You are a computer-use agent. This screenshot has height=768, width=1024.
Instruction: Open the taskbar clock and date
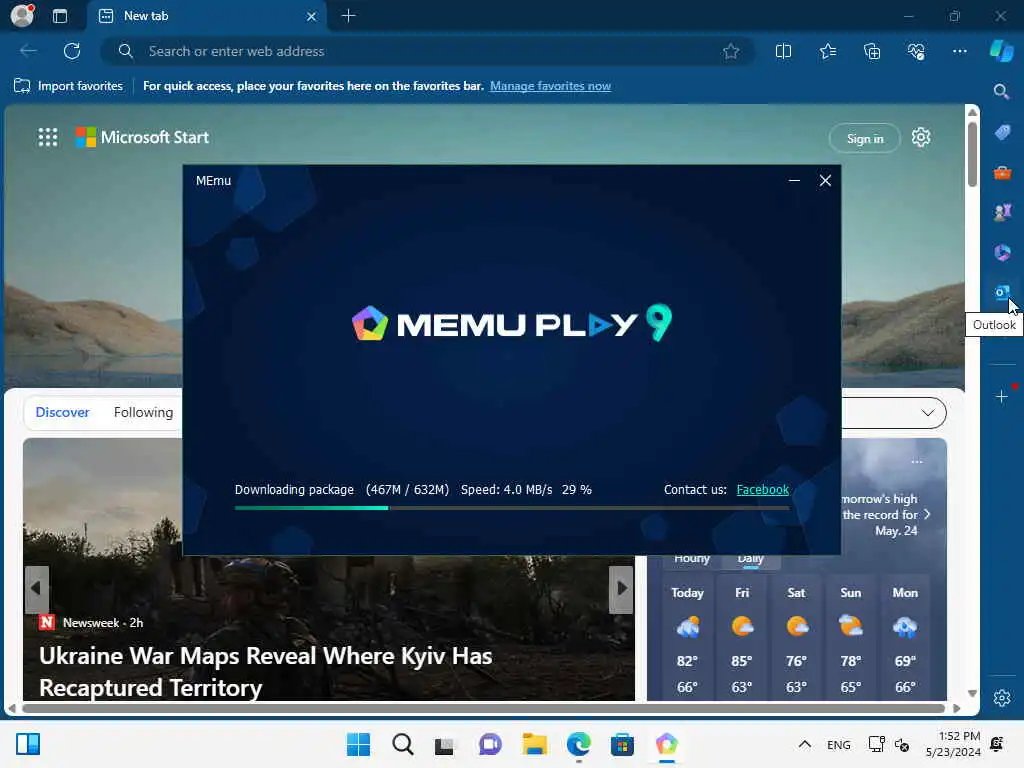pos(953,744)
